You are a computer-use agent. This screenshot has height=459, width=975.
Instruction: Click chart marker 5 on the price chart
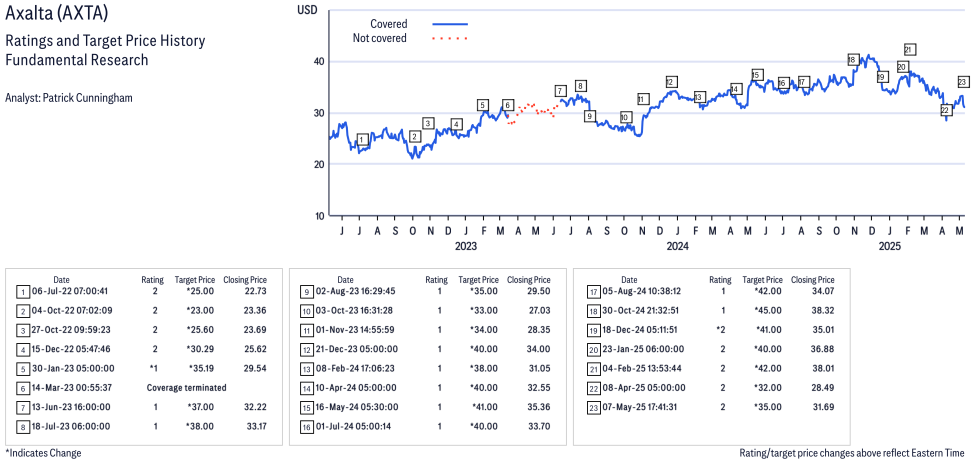point(483,105)
